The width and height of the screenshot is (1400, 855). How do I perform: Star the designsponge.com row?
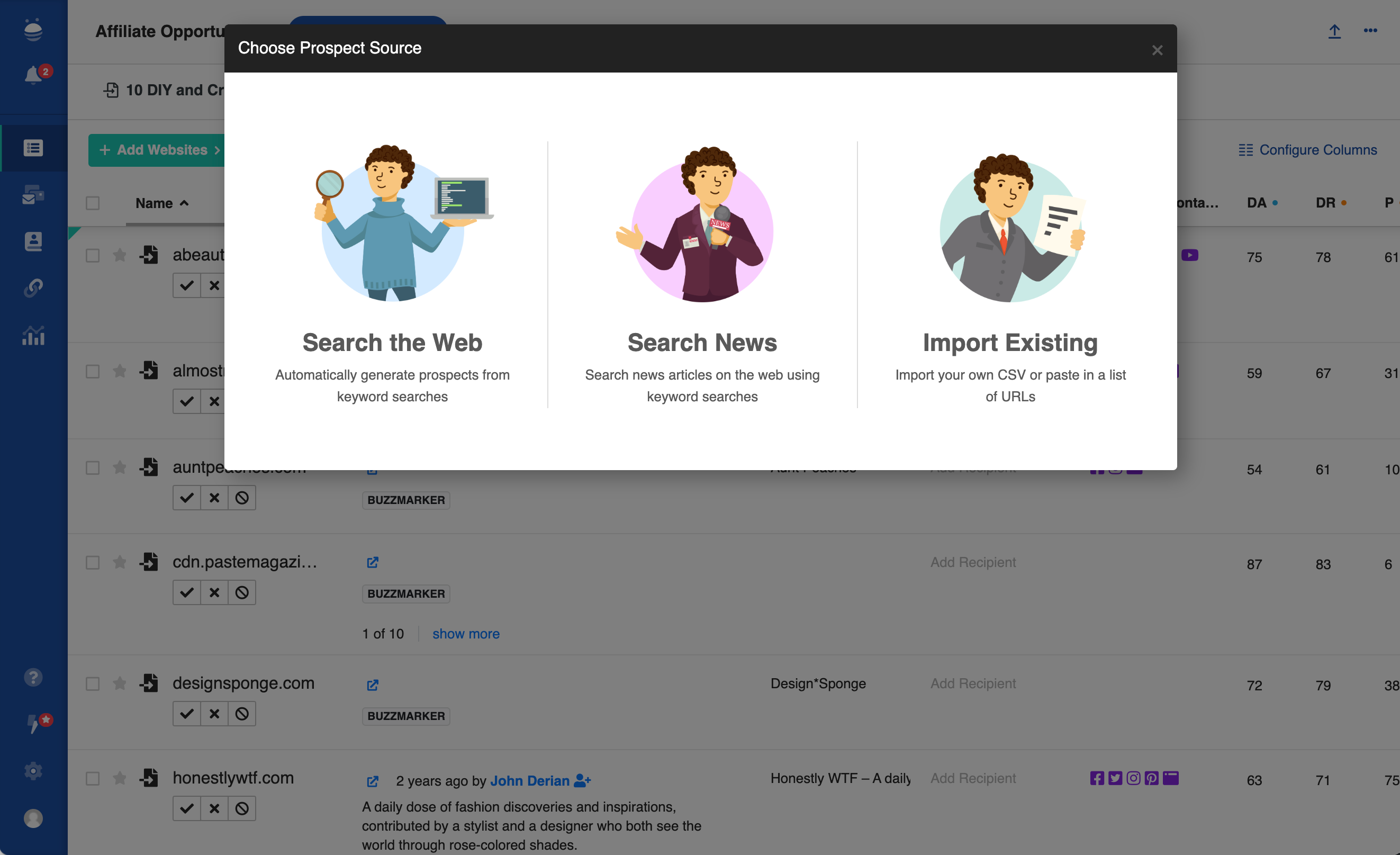(119, 683)
